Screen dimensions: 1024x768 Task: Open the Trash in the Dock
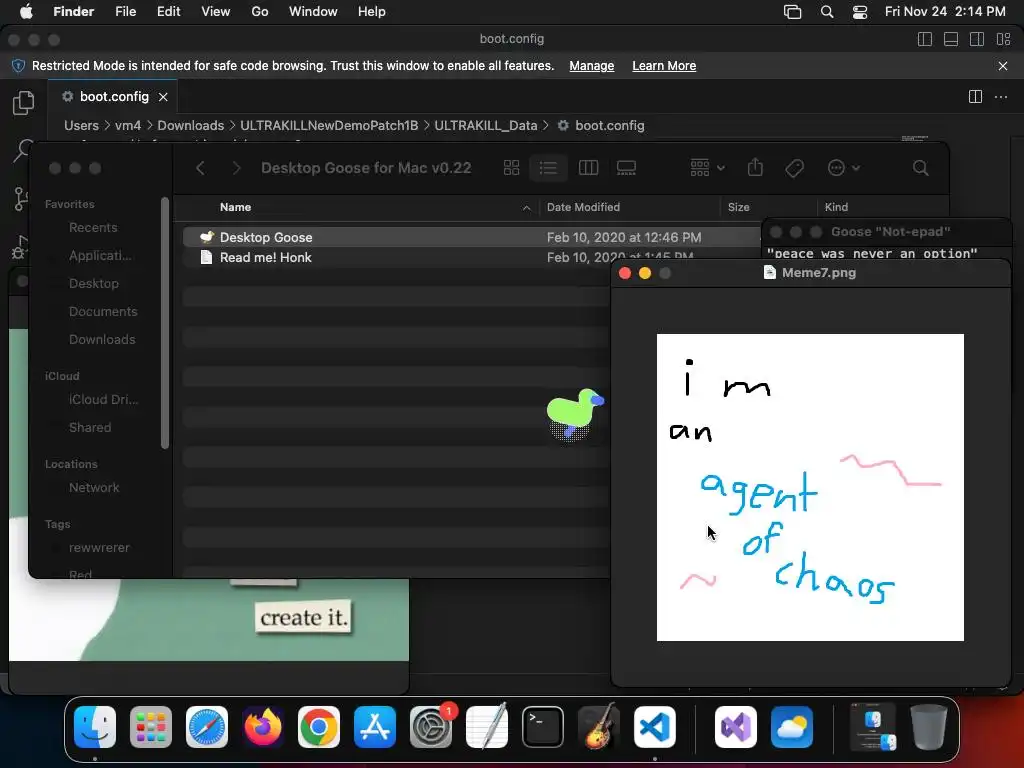[x=929, y=727]
